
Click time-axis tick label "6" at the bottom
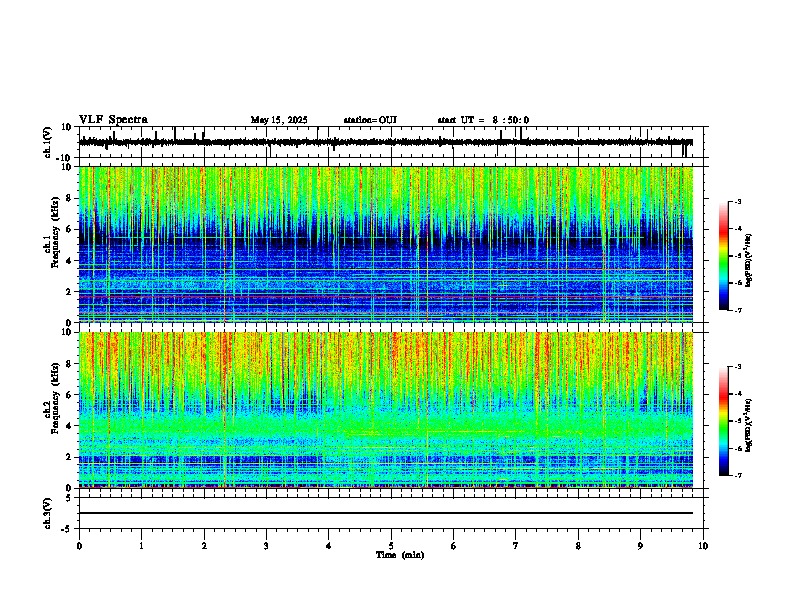click(x=454, y=546)
